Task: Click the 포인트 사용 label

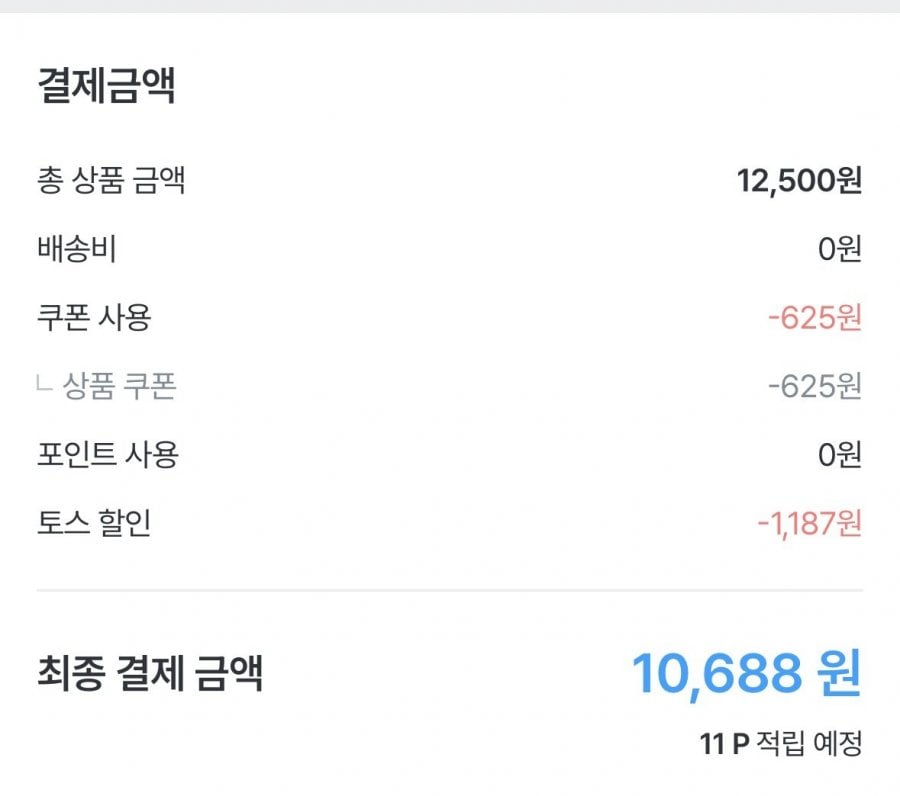Action: [108, 455]
